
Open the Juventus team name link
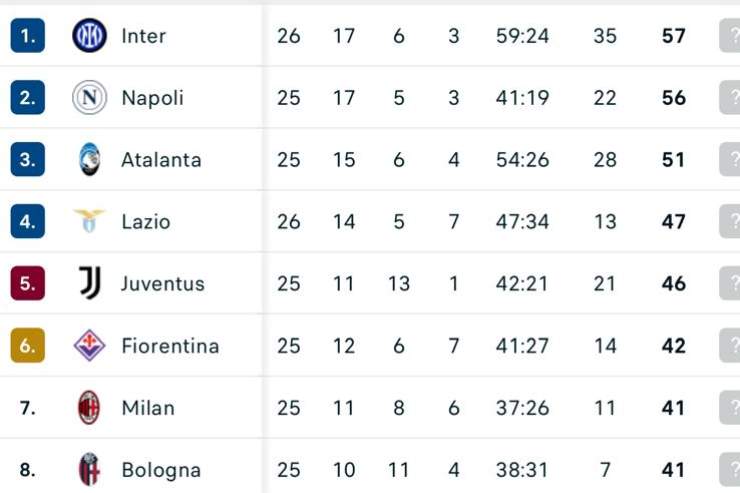point(162,284)
